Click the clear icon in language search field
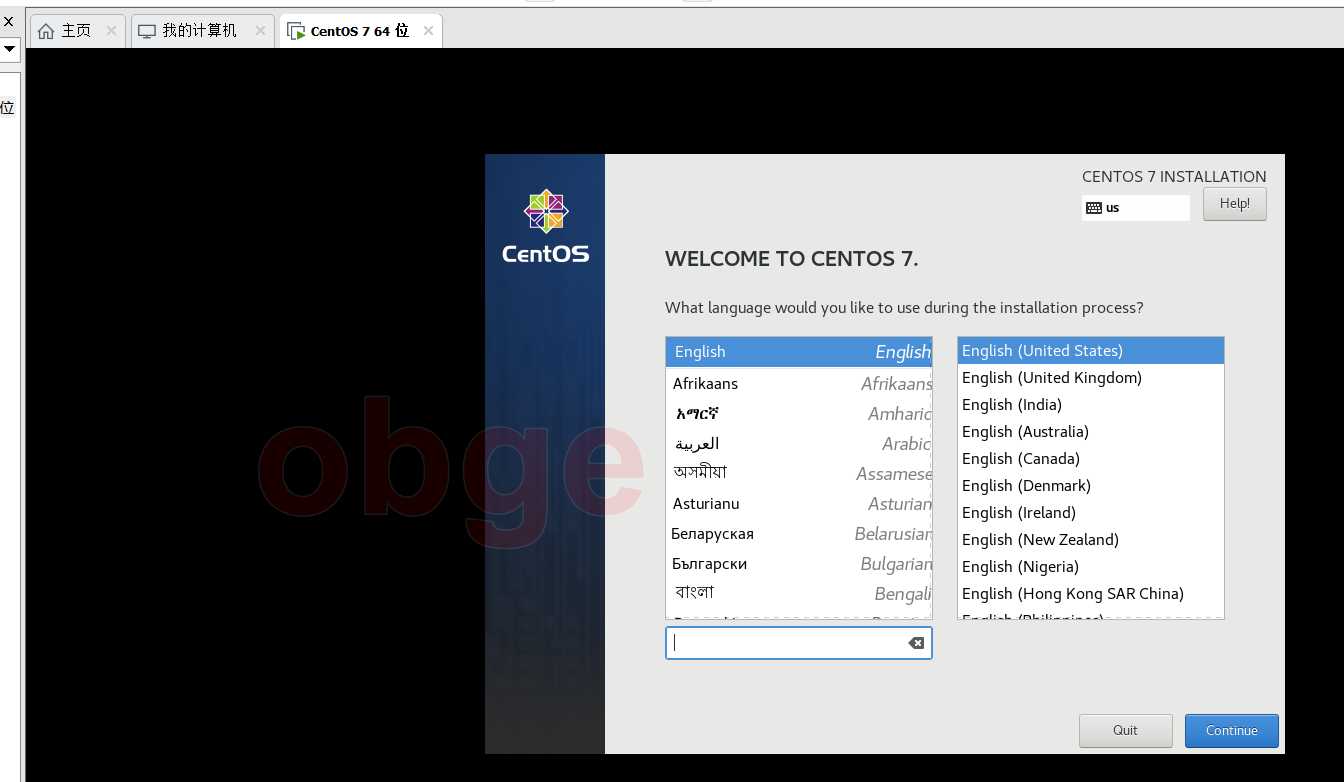1344x782 pixels. click(916, 643)
